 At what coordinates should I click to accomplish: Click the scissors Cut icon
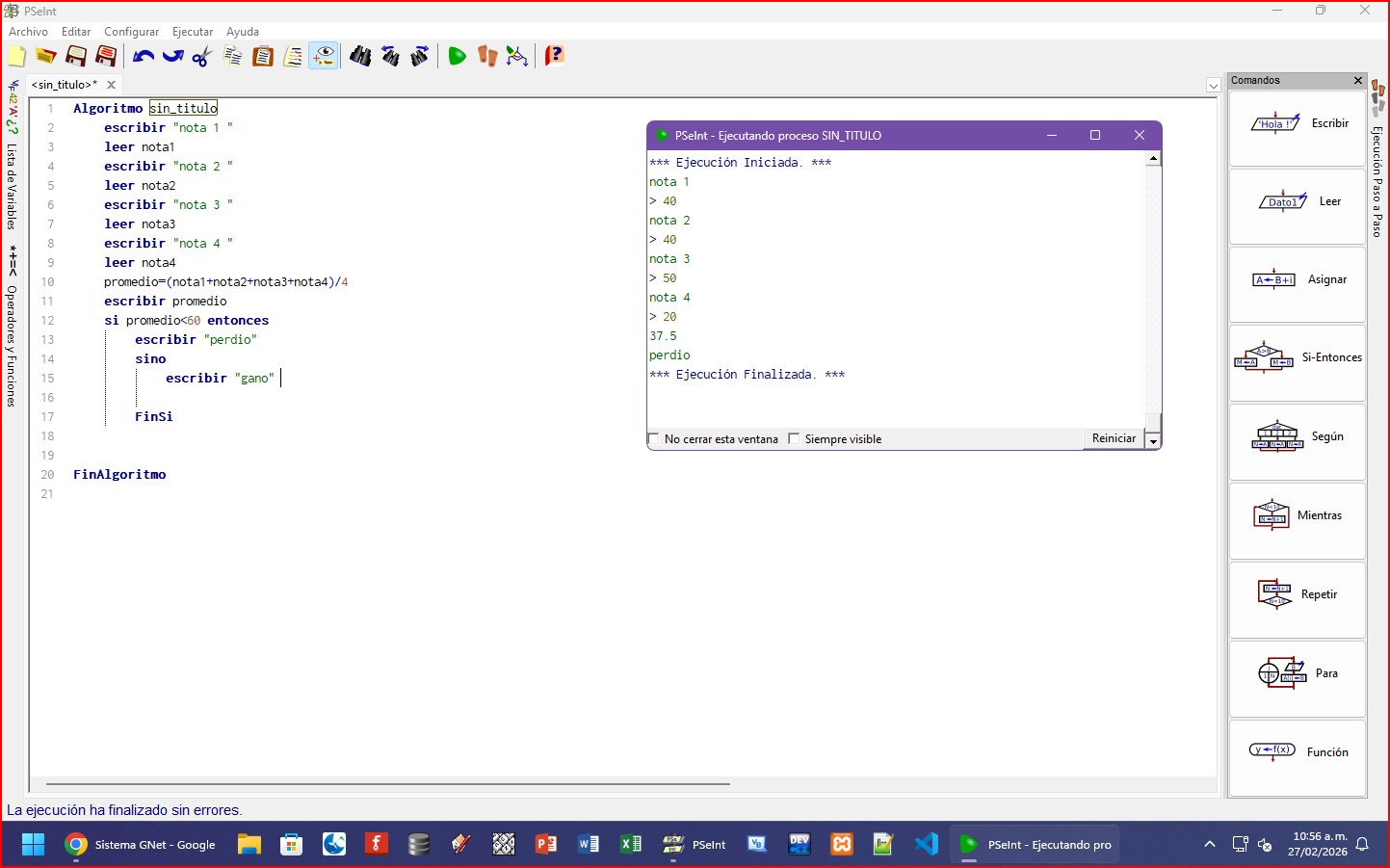point(202,57)
